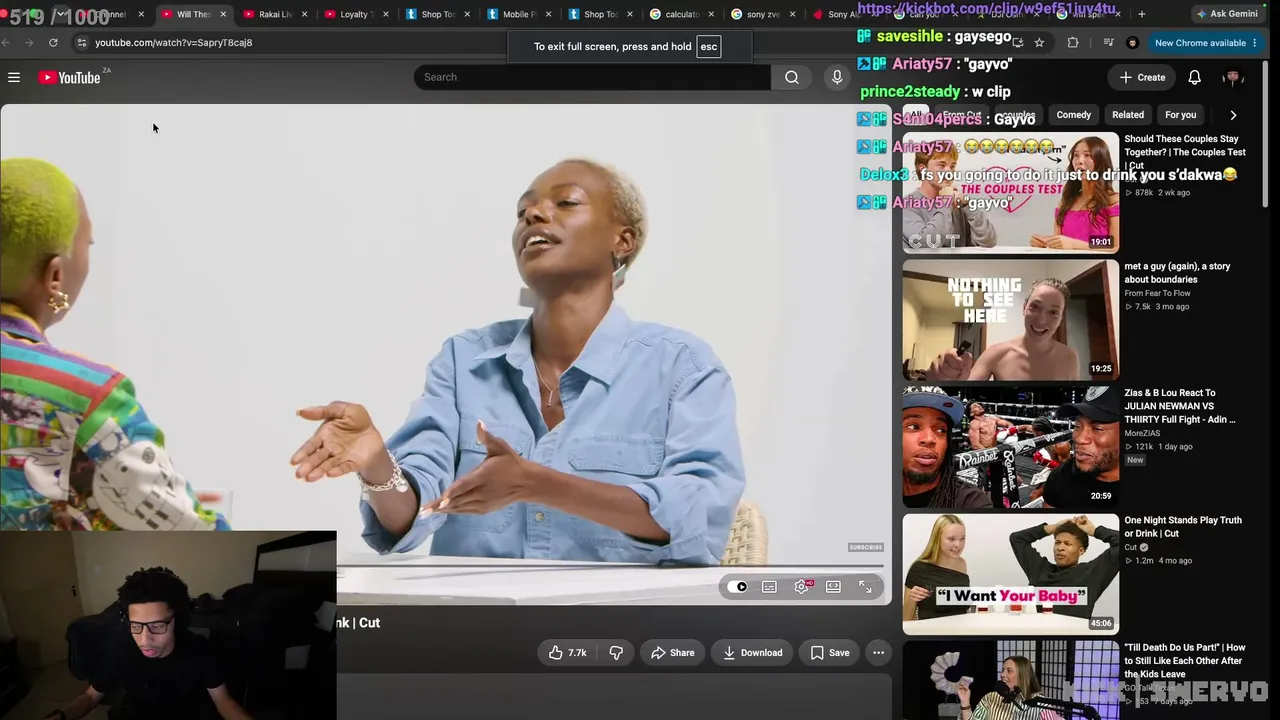Click the install/cast icon in the address bar
This screenshot has width=1280, height=720.
click(x=1017, y=43)
